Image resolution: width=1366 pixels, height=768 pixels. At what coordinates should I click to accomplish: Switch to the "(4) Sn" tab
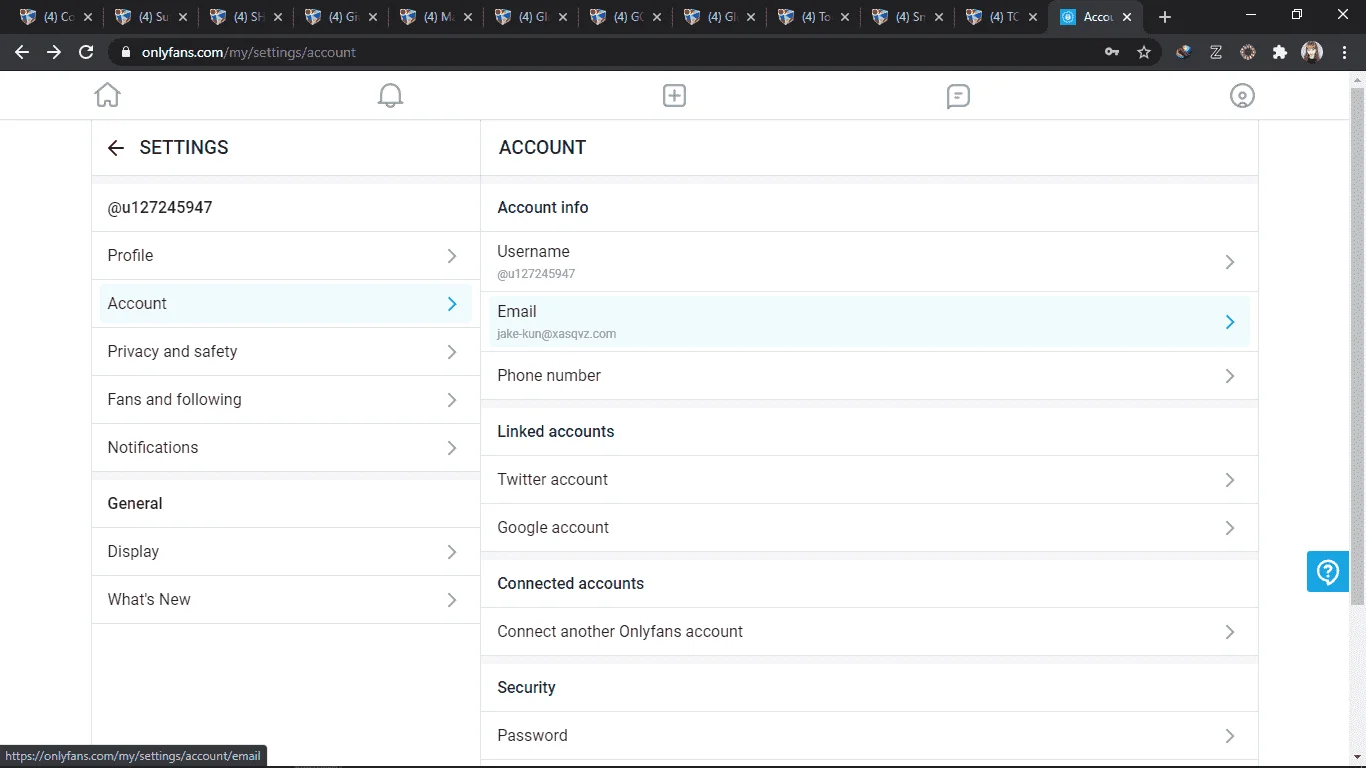click(x=910, y=17)
